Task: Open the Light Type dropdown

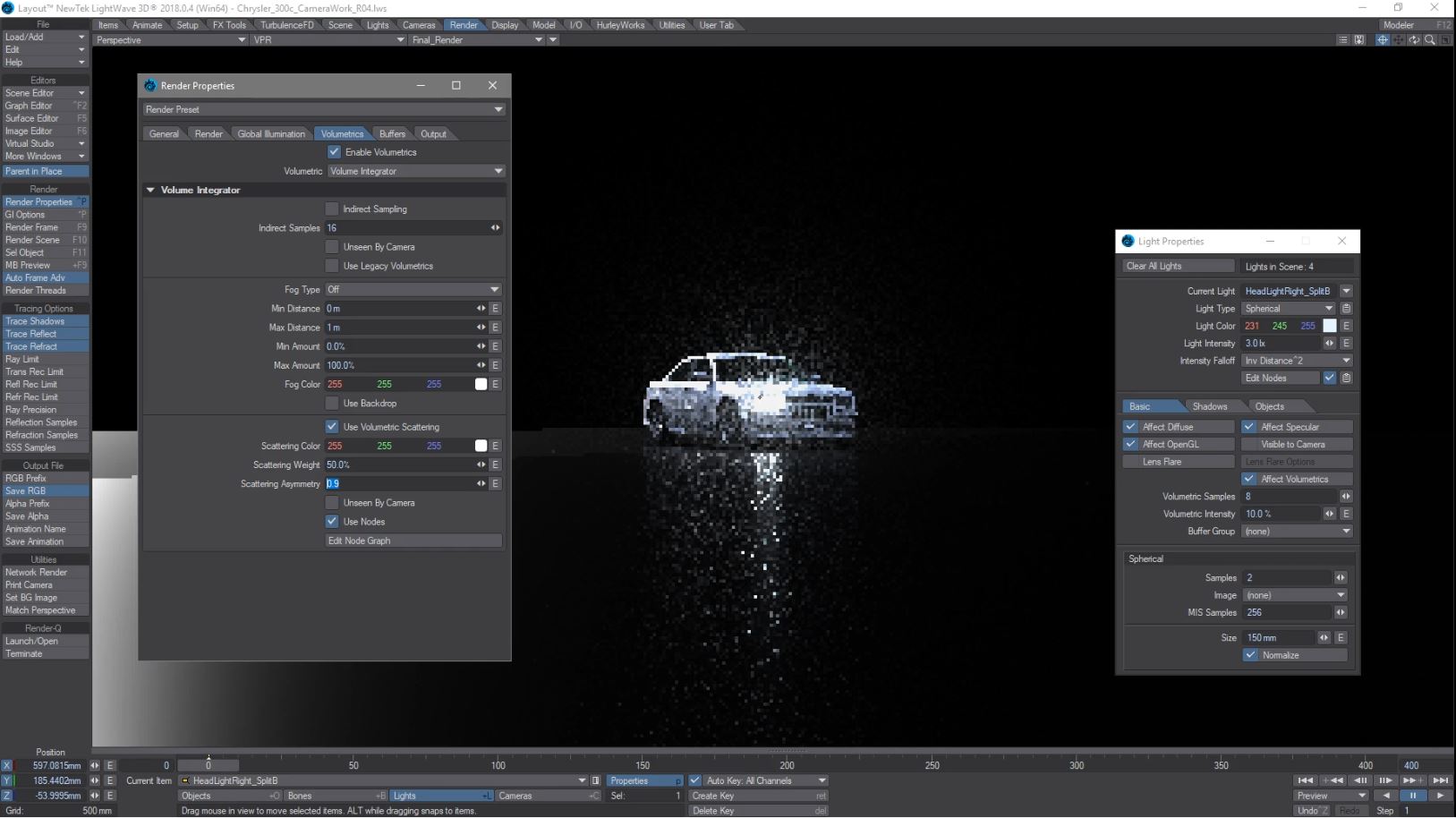Action: coord(1288,309)
